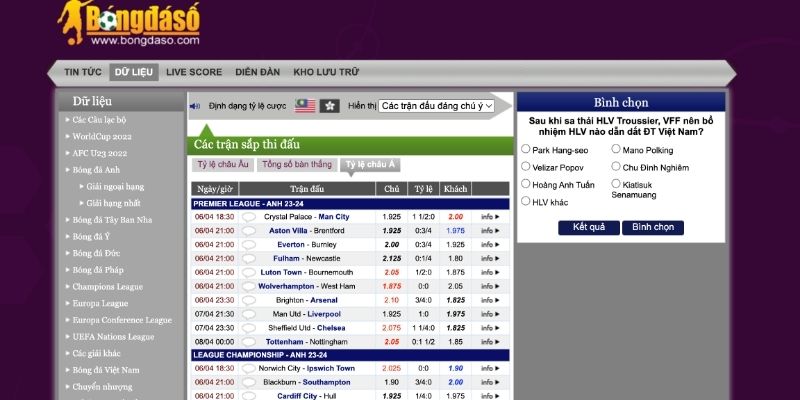The width and height of the screenshot is (800, 400).
Task: Click the info arrow for Brighton - Arsenal
Action: point(490,300)
